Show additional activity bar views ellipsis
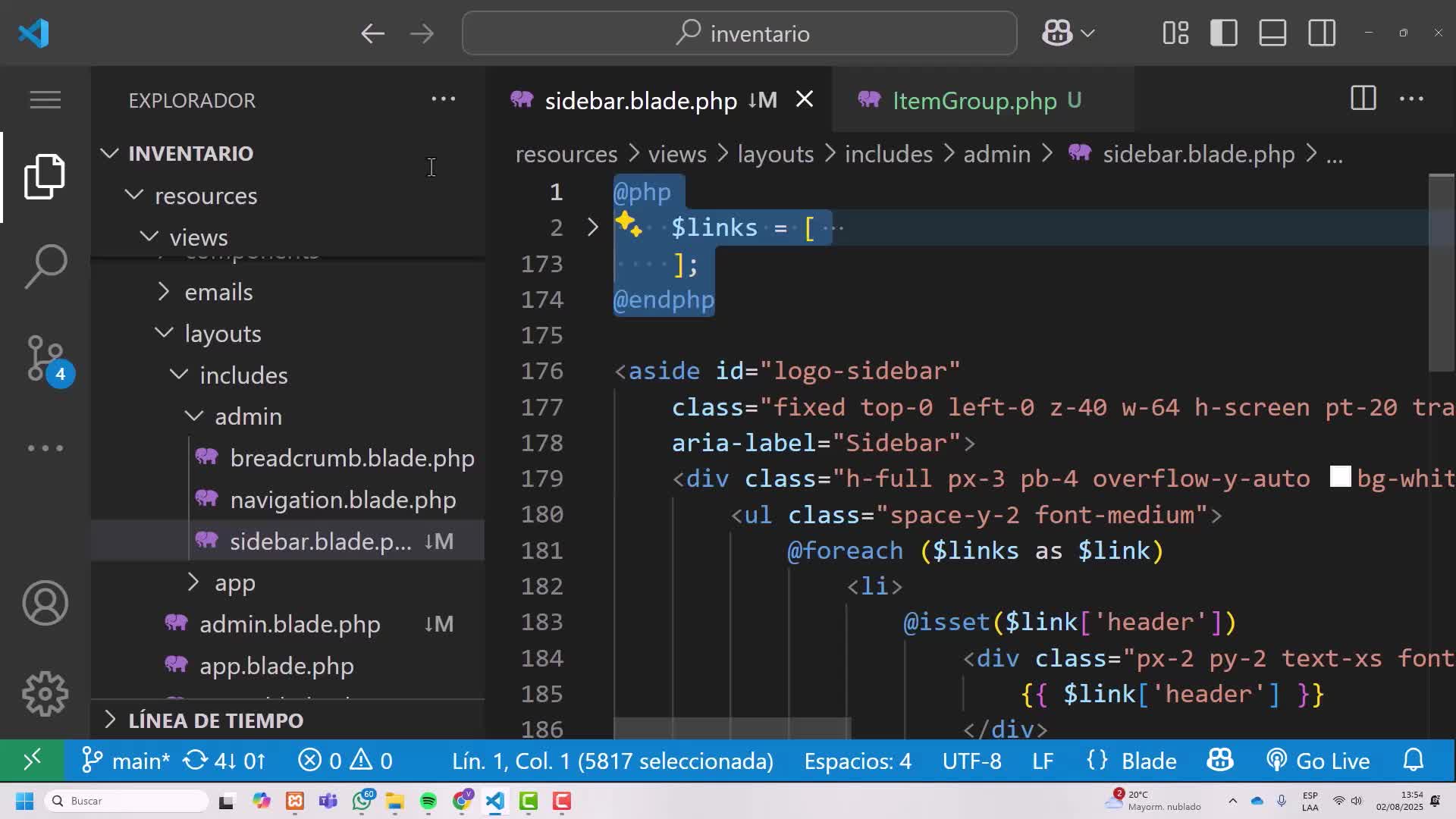 pos(45,448)
